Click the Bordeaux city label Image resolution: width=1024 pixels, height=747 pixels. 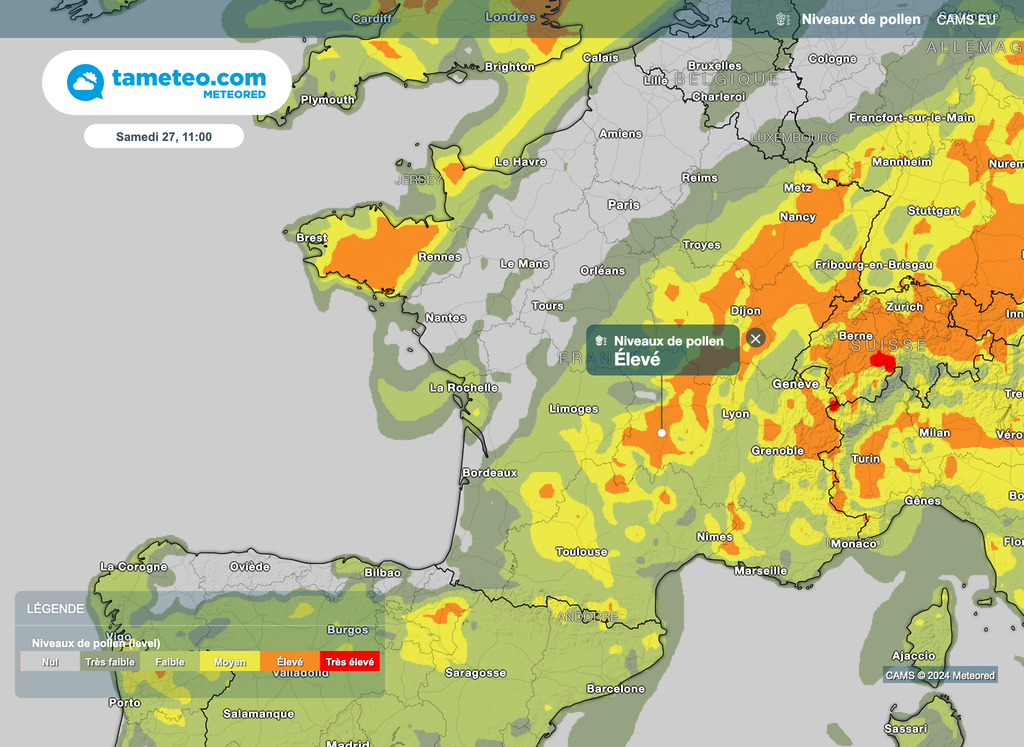tap(490, 472)
